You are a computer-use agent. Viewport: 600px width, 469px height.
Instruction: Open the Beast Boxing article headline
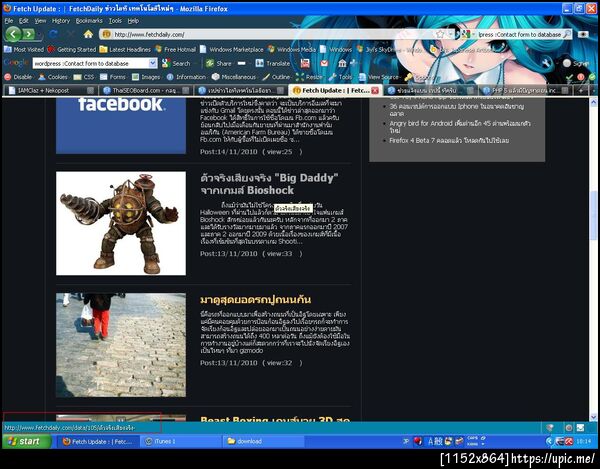(x=275, y=419)
